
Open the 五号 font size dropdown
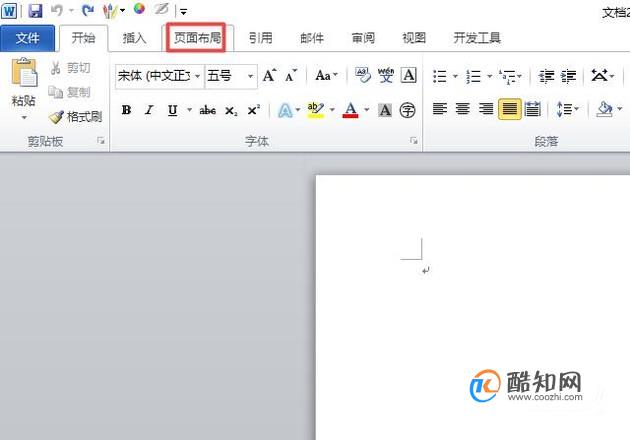(x=250, y=76)
